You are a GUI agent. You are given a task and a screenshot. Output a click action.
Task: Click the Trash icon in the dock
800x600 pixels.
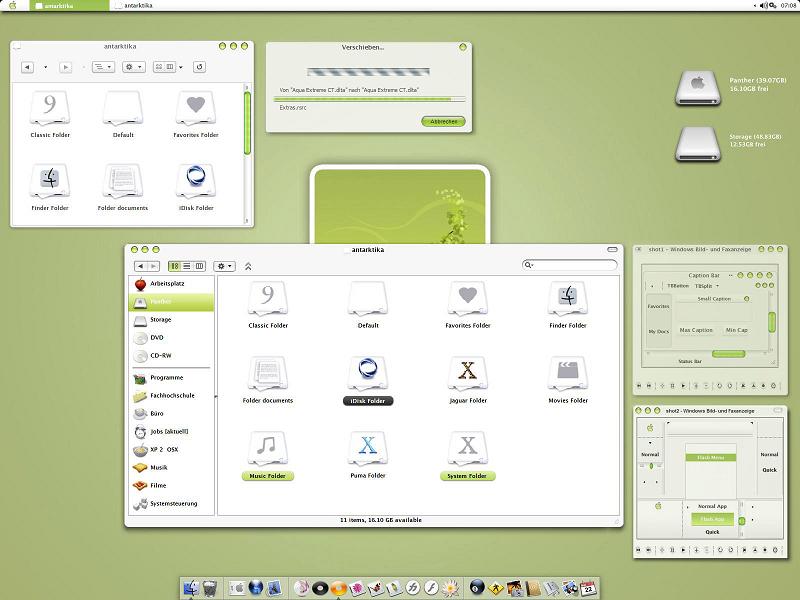point(209,588)
